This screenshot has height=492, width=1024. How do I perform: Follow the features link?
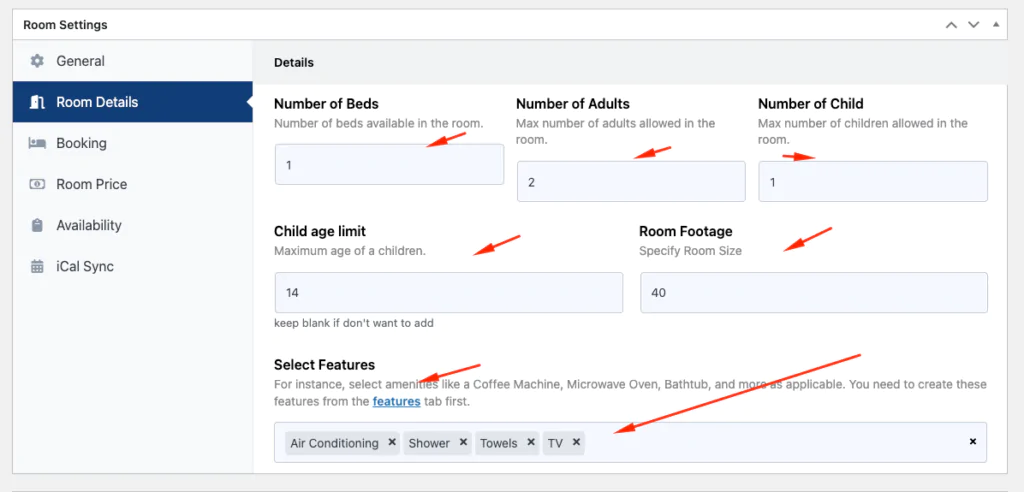point(396,402)
